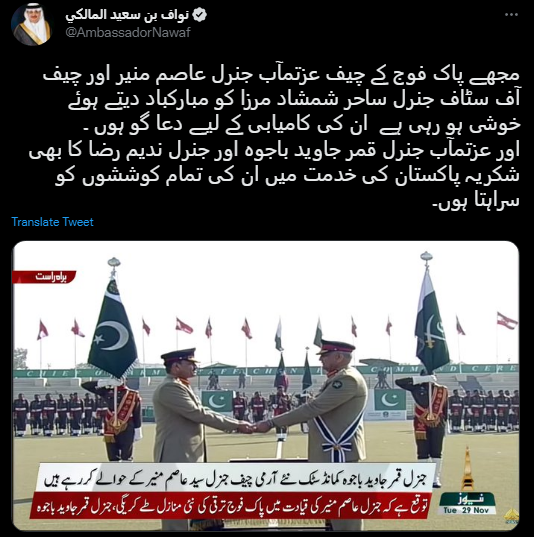This screenshot has width=534, height=537.
Task: Open the tweet's three-dot more options menu
Action: [511, 15]
